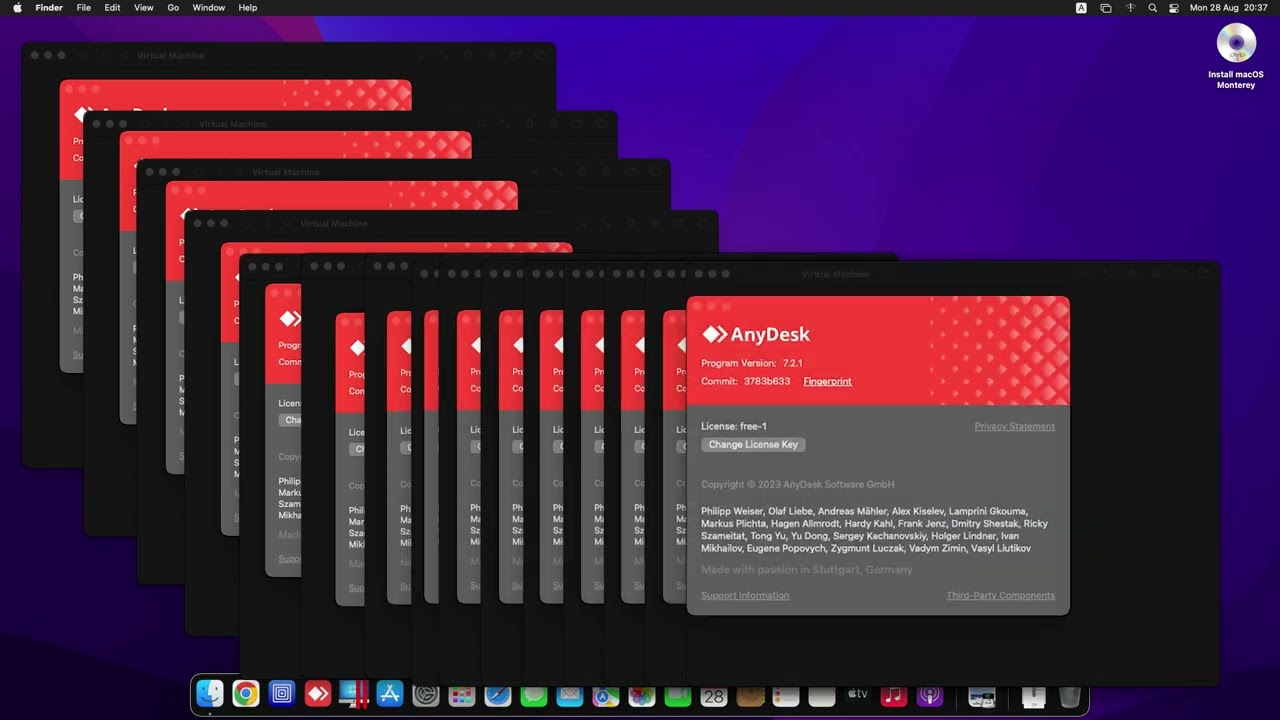This screenshot has width=1280, height=720.
Task: Click the commit hash 3783b633
Action: tap(767, 382)
